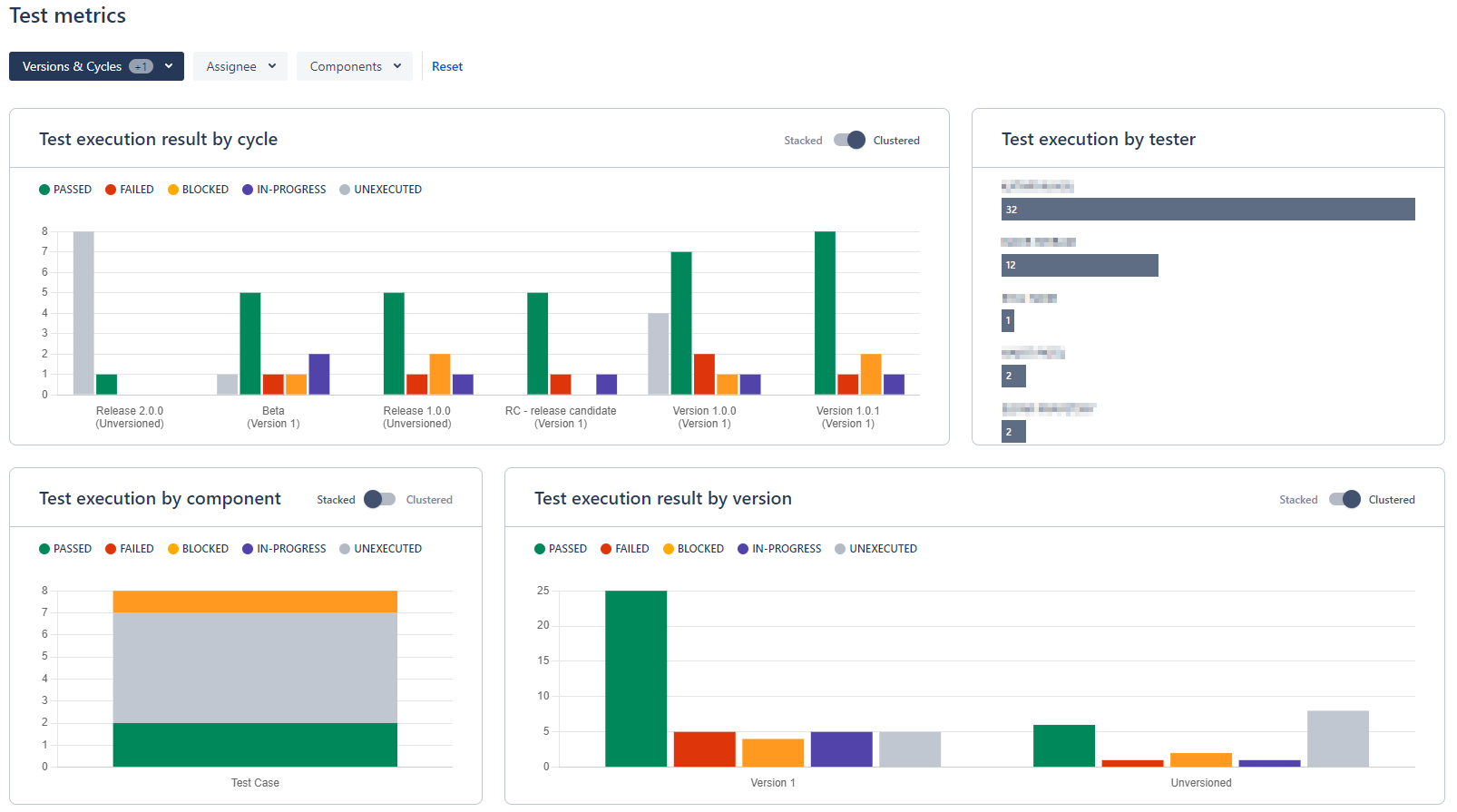Click PASSED legend marker in component chart
1457x812 pixels.
pos(44,549)
